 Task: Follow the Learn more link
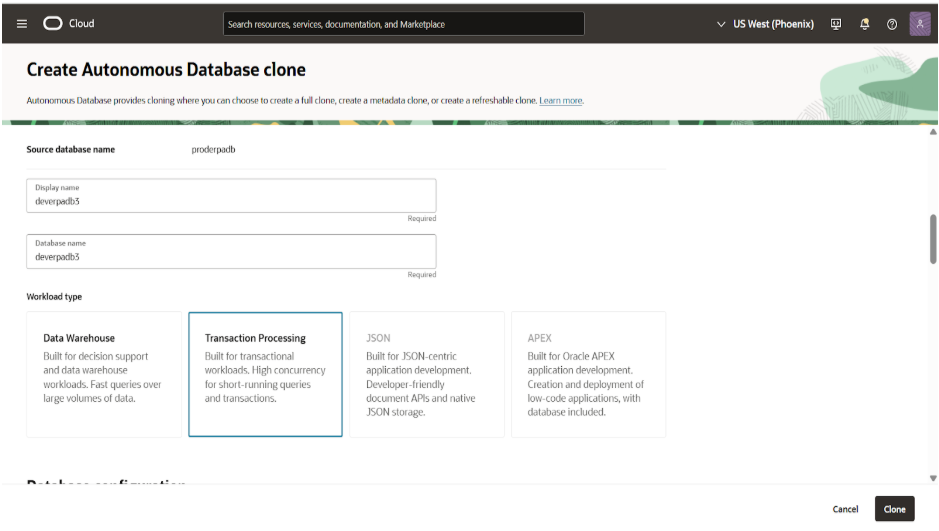[561, 101]
